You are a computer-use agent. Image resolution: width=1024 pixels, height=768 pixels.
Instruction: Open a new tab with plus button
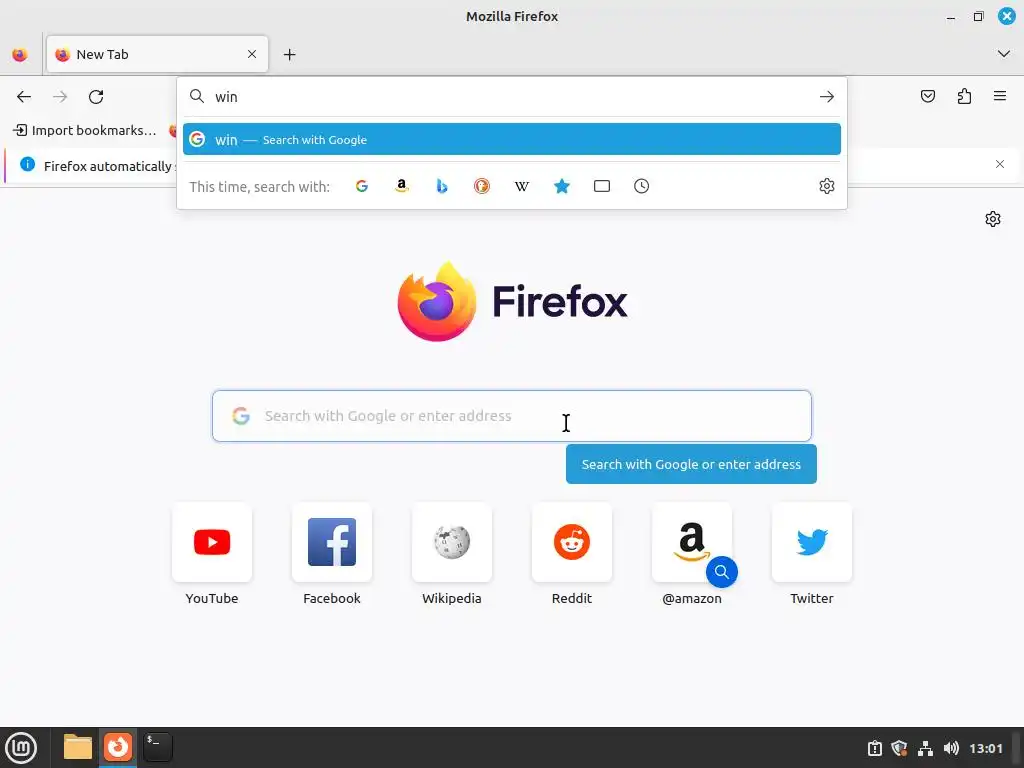point(290,54)
